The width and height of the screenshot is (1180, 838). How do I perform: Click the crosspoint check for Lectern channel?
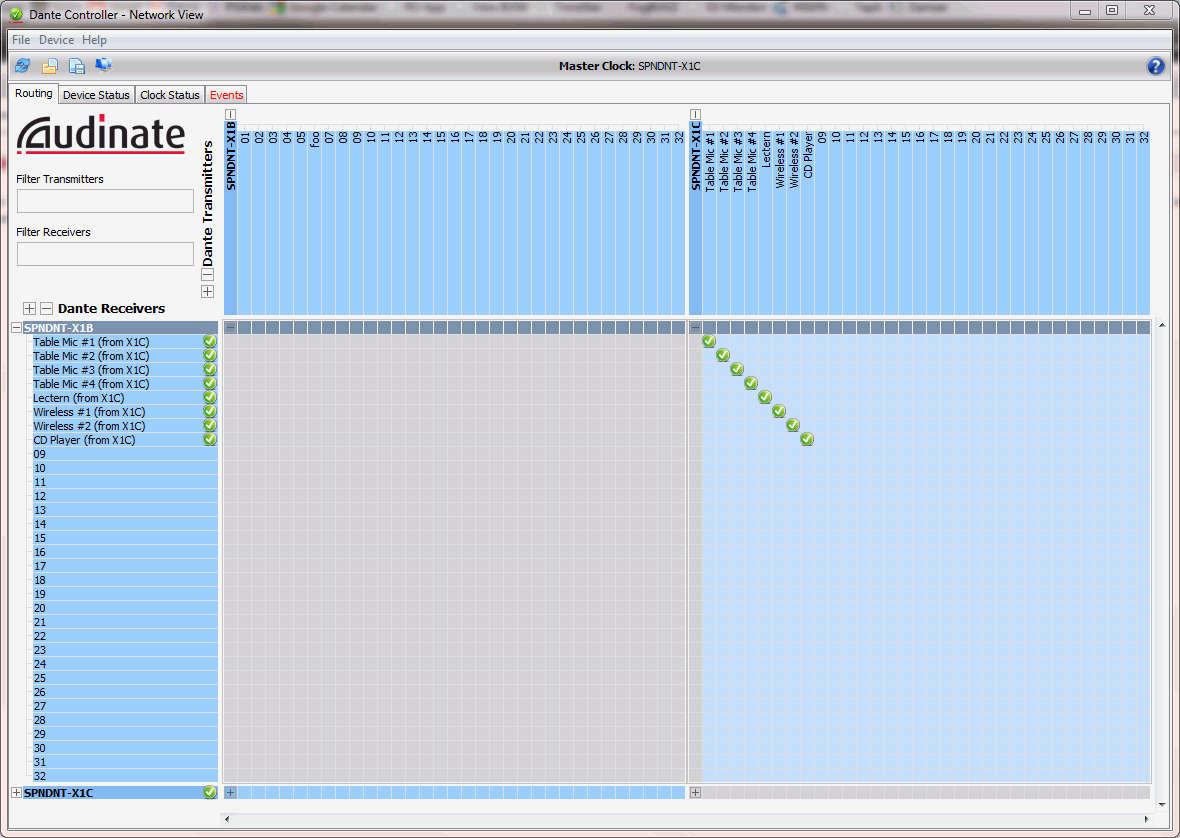(x=765, y=397)
